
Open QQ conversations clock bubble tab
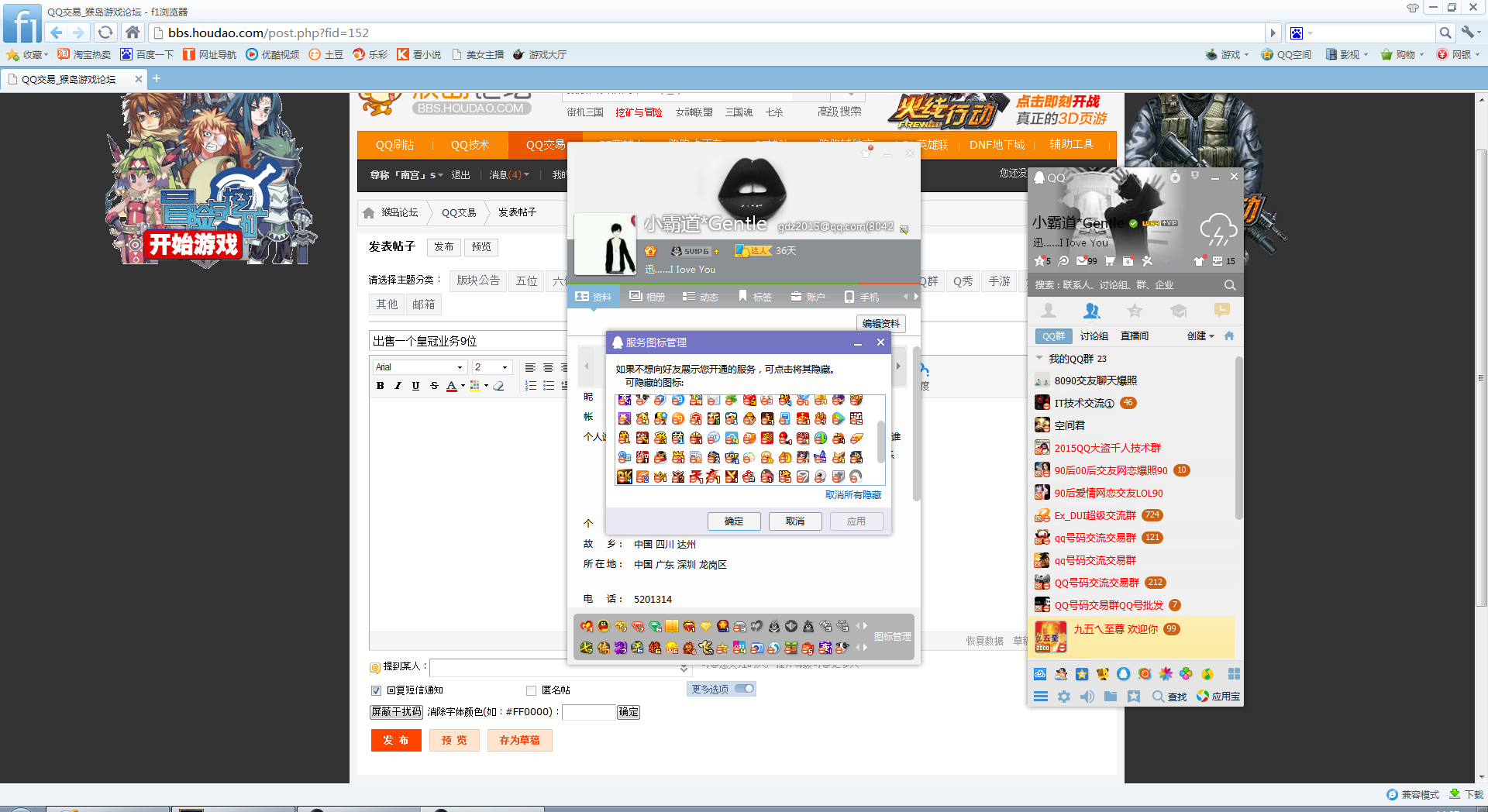(1222, 311)
